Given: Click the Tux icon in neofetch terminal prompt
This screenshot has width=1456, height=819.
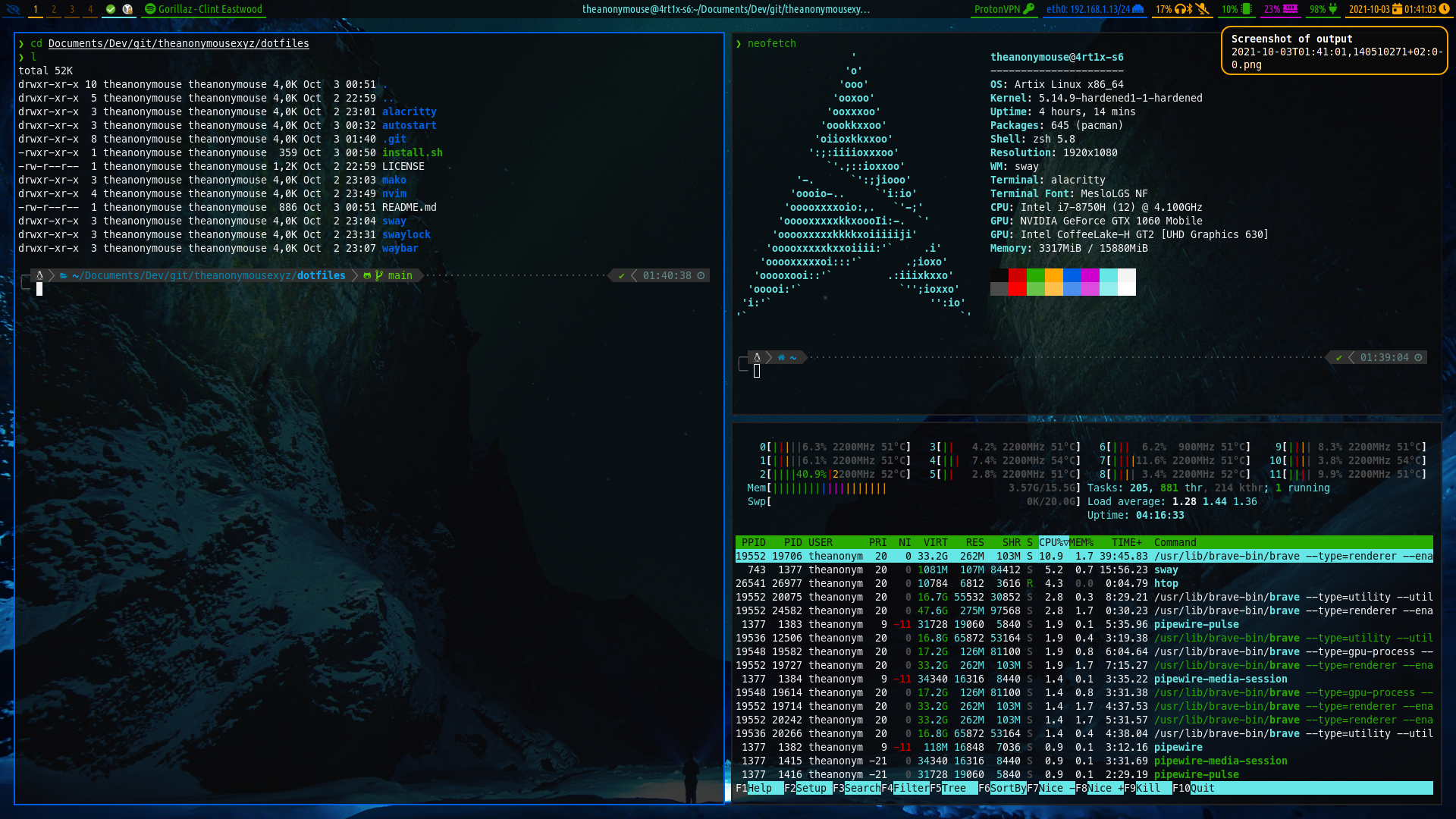Looking at the screenshot, I should click(757, 357).
